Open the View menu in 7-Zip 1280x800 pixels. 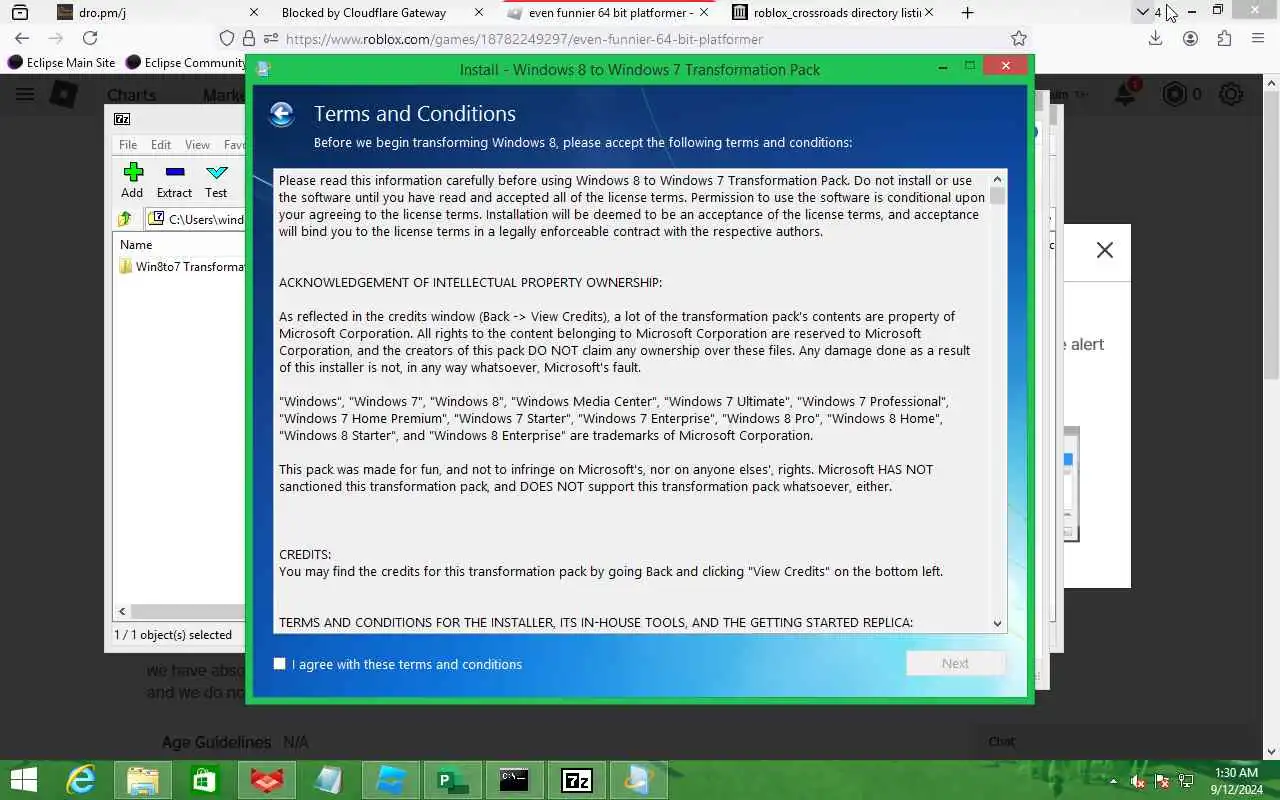tap(197, 145)
